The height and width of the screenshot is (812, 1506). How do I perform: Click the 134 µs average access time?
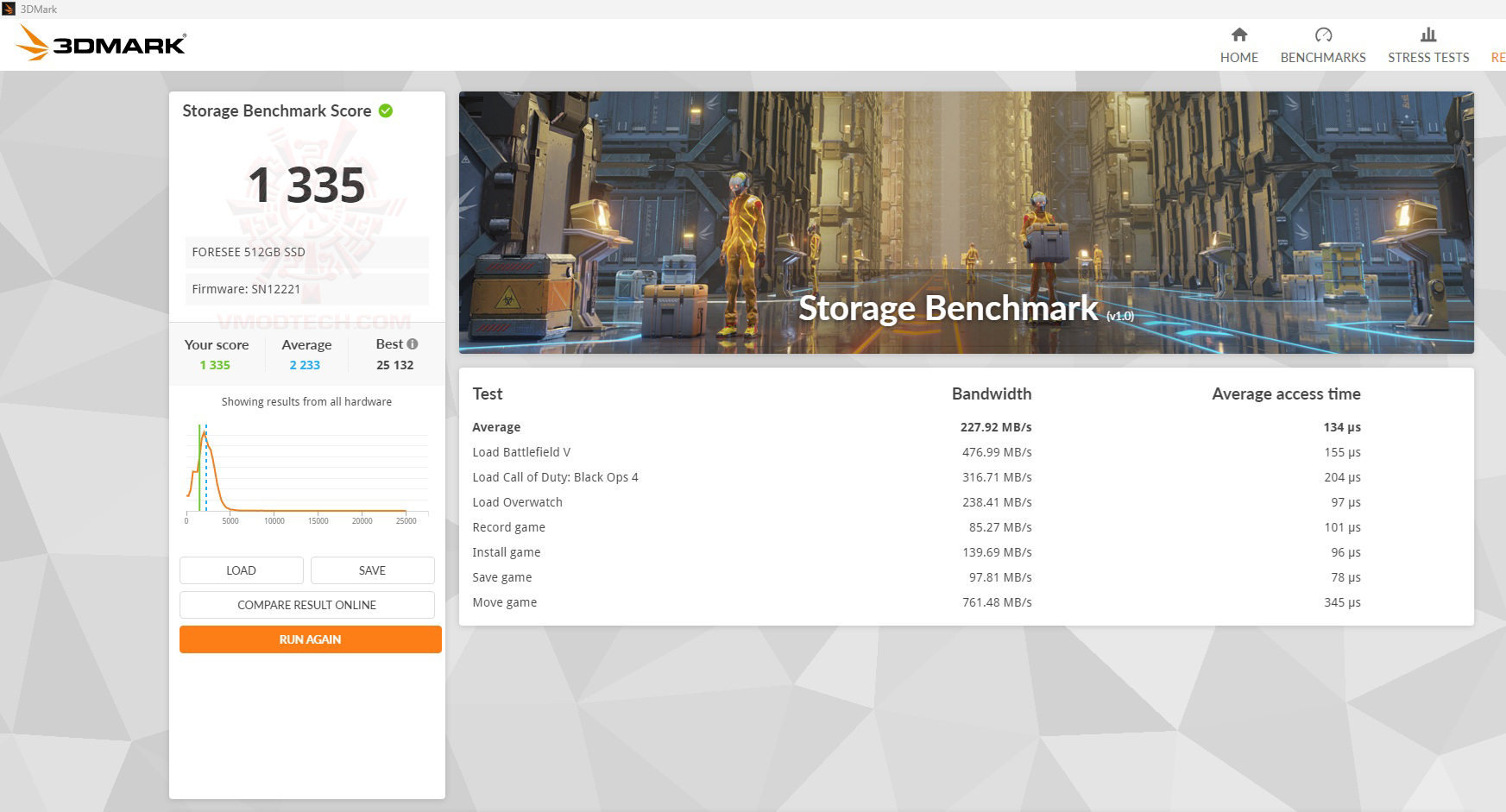1342,427
